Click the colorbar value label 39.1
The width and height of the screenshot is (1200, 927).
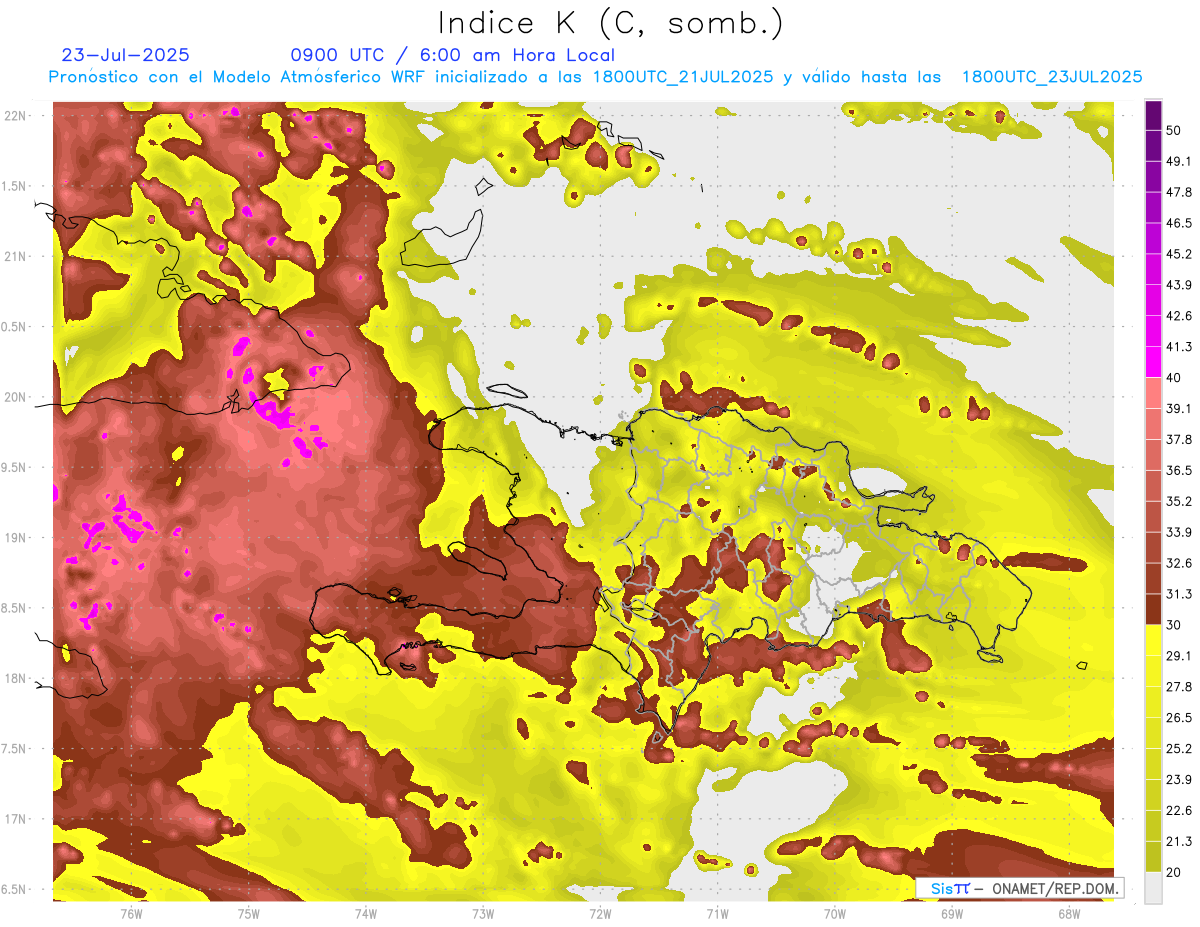(x=1179, y=408)
